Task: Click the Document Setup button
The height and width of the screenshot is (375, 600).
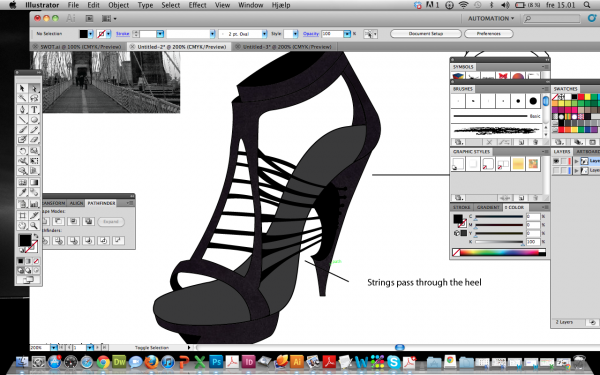Action: (426, 34)
